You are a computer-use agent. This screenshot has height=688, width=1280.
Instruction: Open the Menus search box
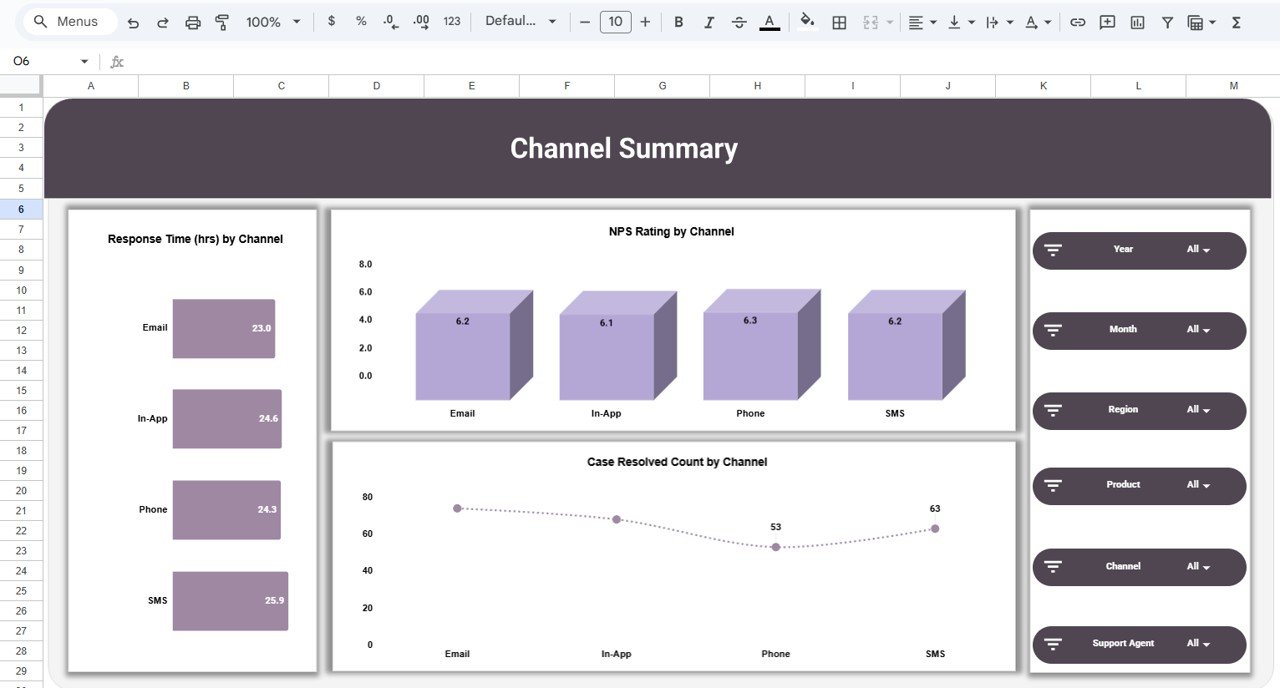click(68, 20)
